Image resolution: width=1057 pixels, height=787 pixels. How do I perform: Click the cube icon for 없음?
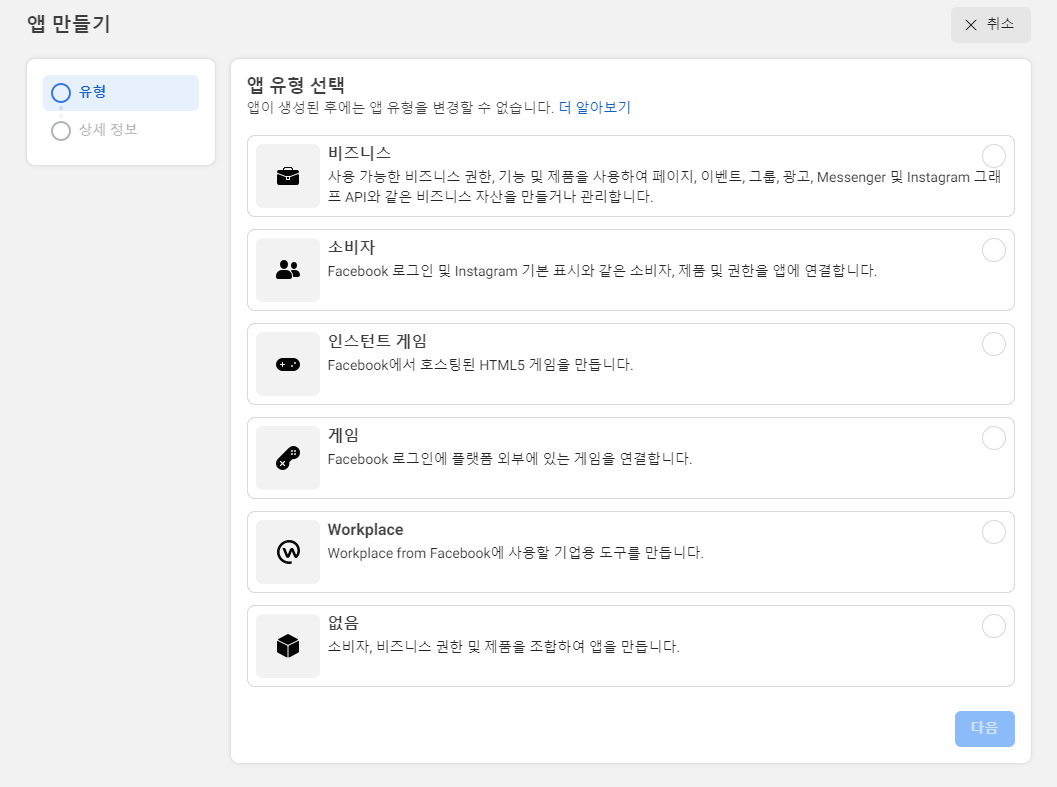tap(288, 646)
